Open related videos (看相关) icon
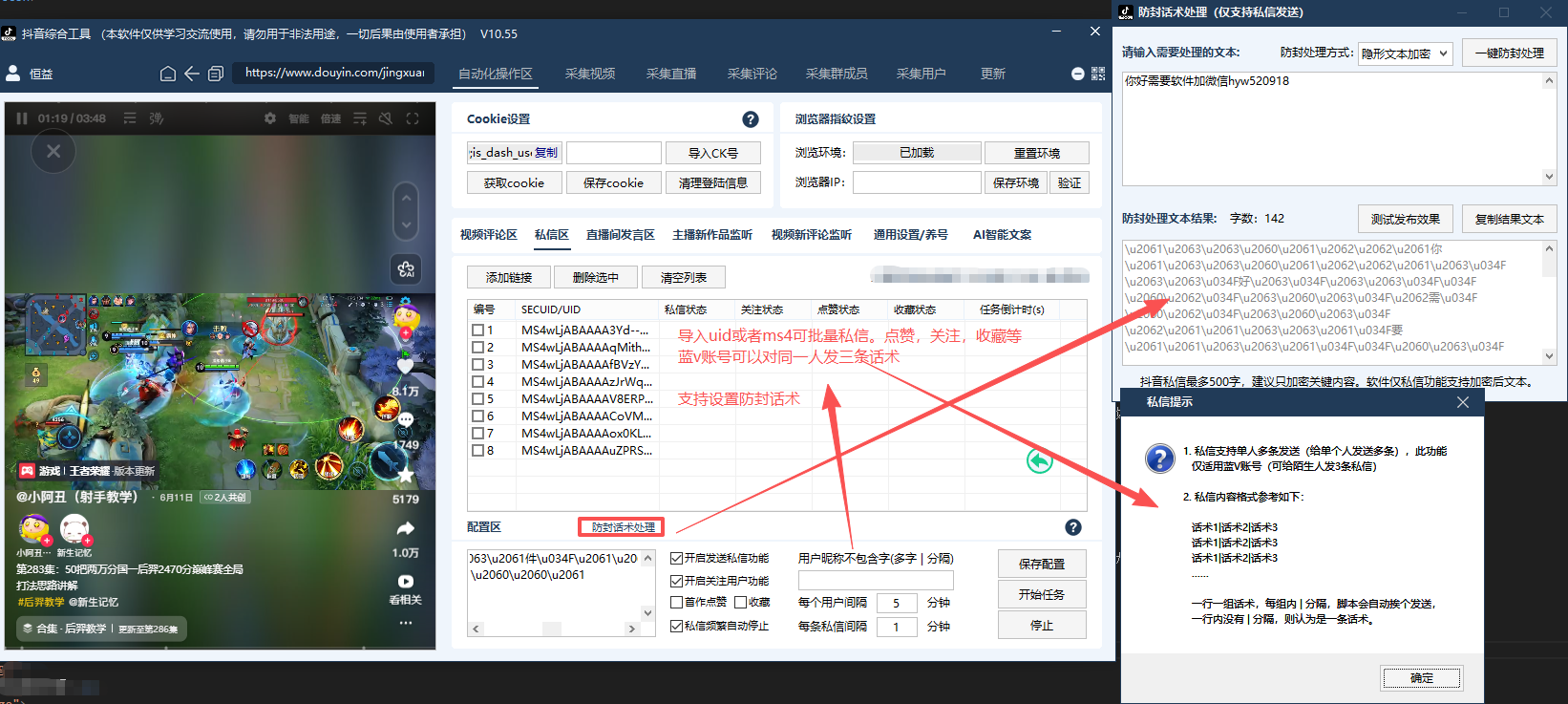This screenshot has width=1568, height=704. 406,581
